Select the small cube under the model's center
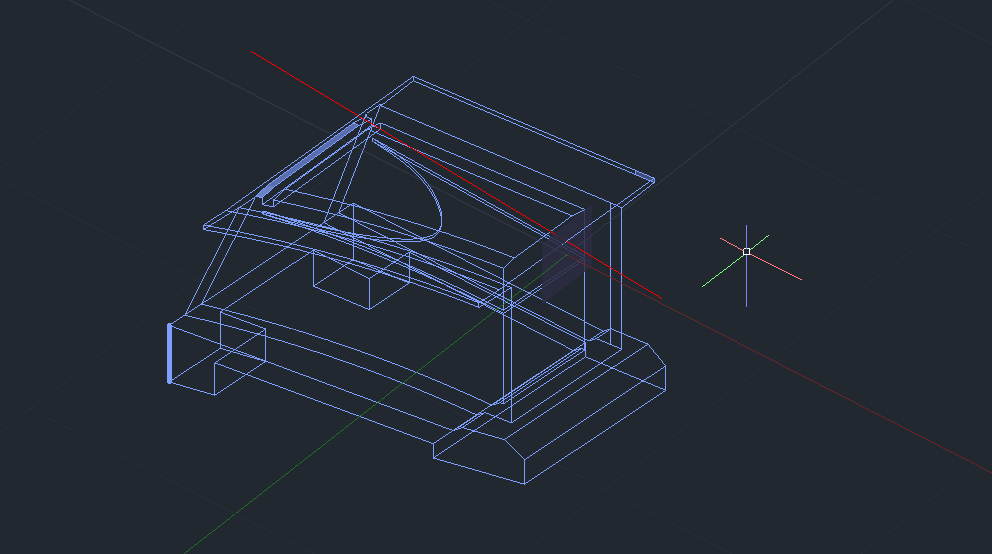The height and width of the screenshot is (554, 992). (361, 279)
